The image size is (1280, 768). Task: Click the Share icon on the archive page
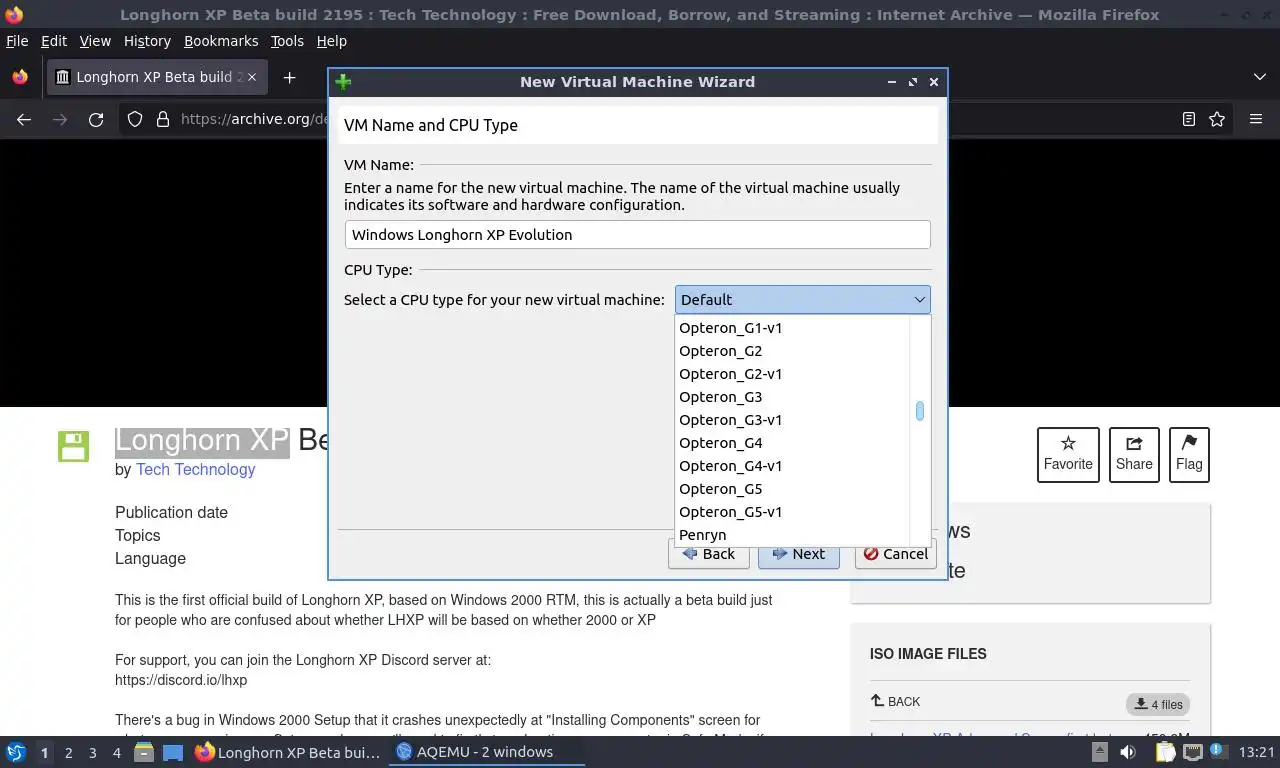coord(1134,454)
